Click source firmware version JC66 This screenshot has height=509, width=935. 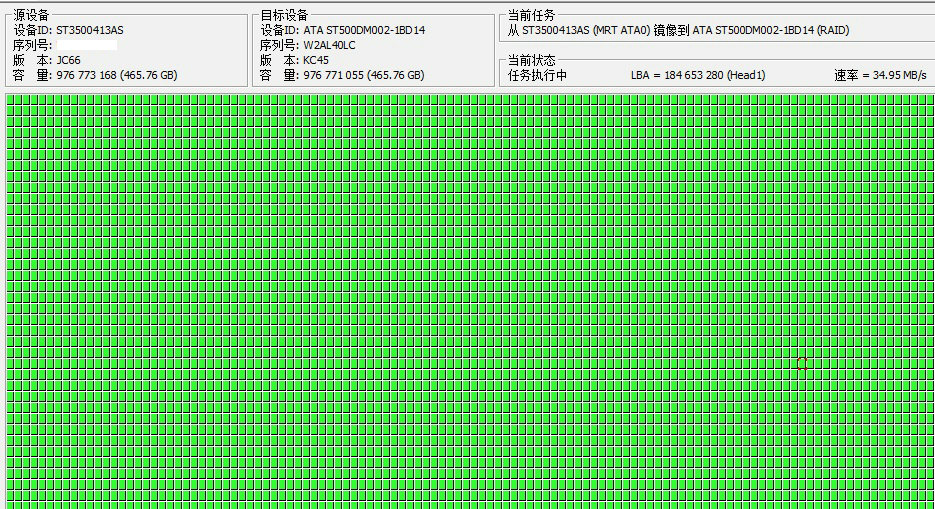tap(68, 60)
